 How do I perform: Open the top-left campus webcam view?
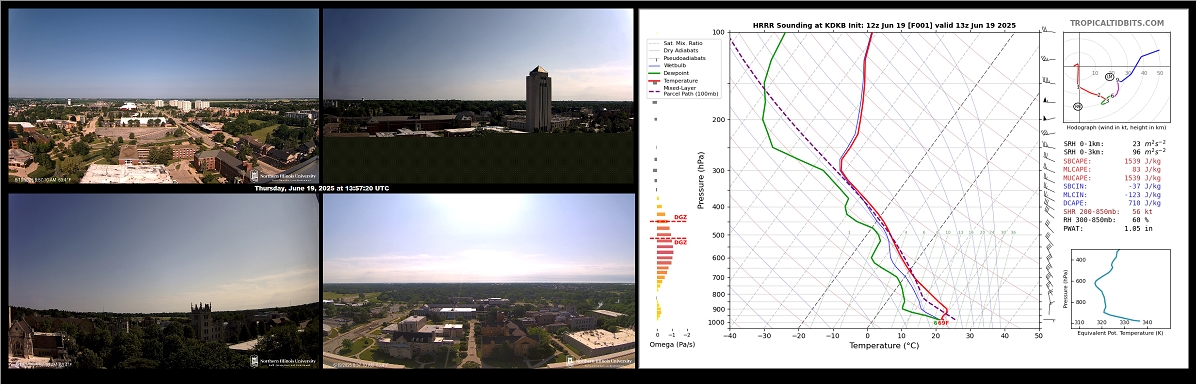coord(163,96)
